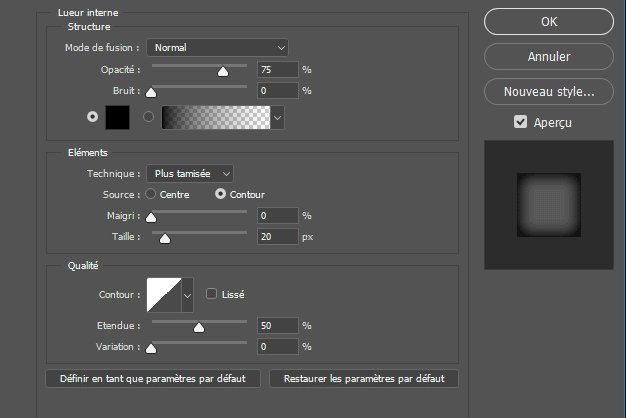Open the Mode de fusion dropdown
Image resolution: width=626 pixels, height=418 pixels.
coord(217,47)
